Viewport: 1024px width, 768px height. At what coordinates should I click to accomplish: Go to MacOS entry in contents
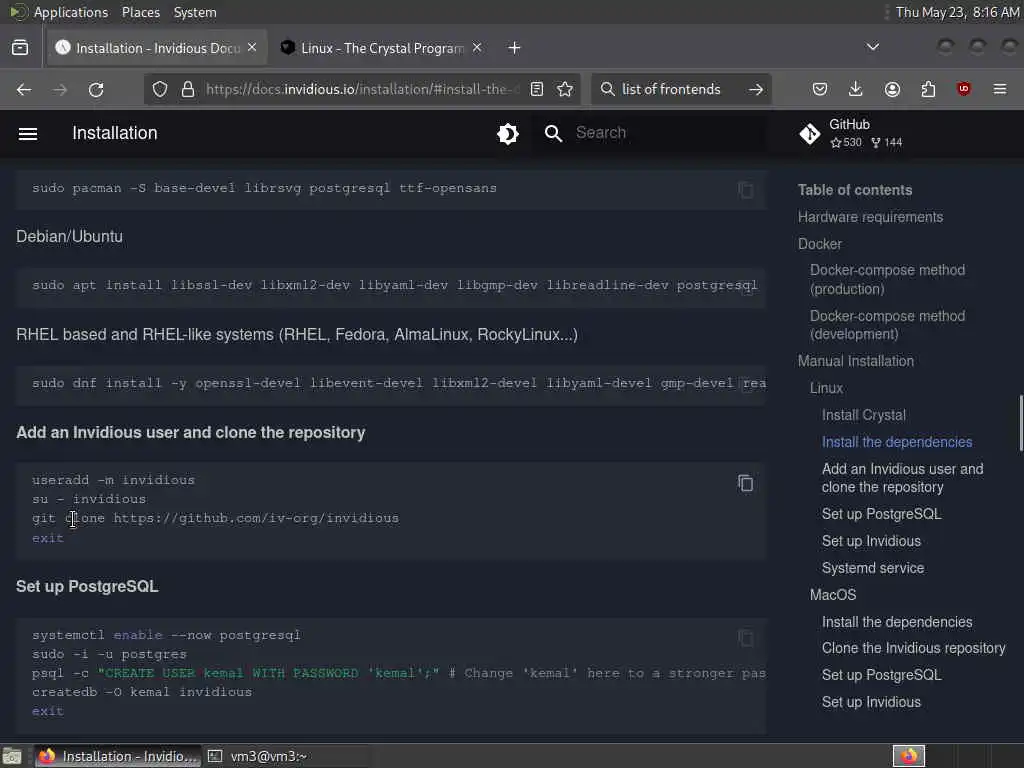pos(833,595)
